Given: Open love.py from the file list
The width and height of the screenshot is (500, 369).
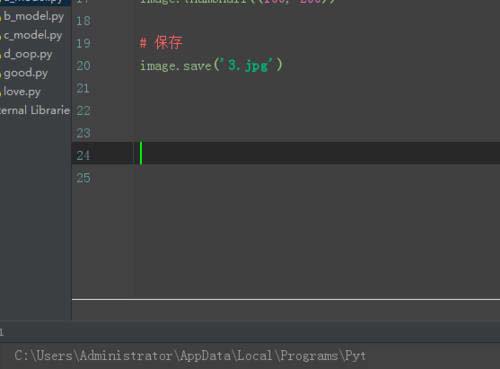Looking at the screenshot, I should tap(22, 92).
